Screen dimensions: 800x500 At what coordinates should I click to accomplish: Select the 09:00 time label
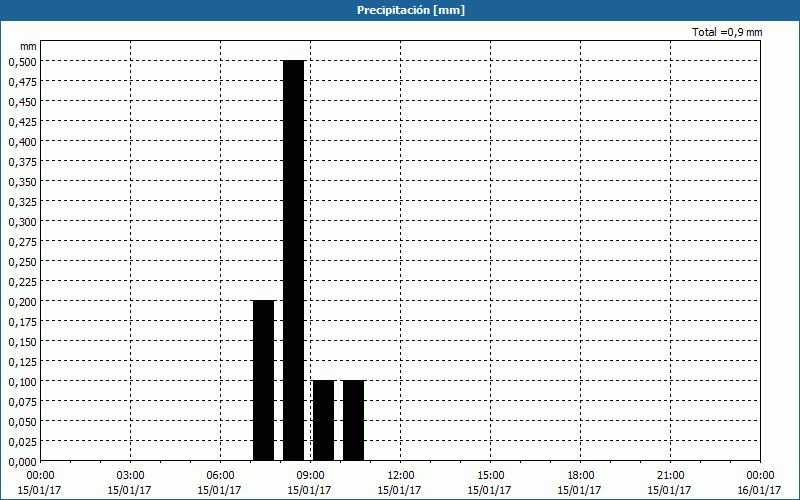click(x=310, y=476)
